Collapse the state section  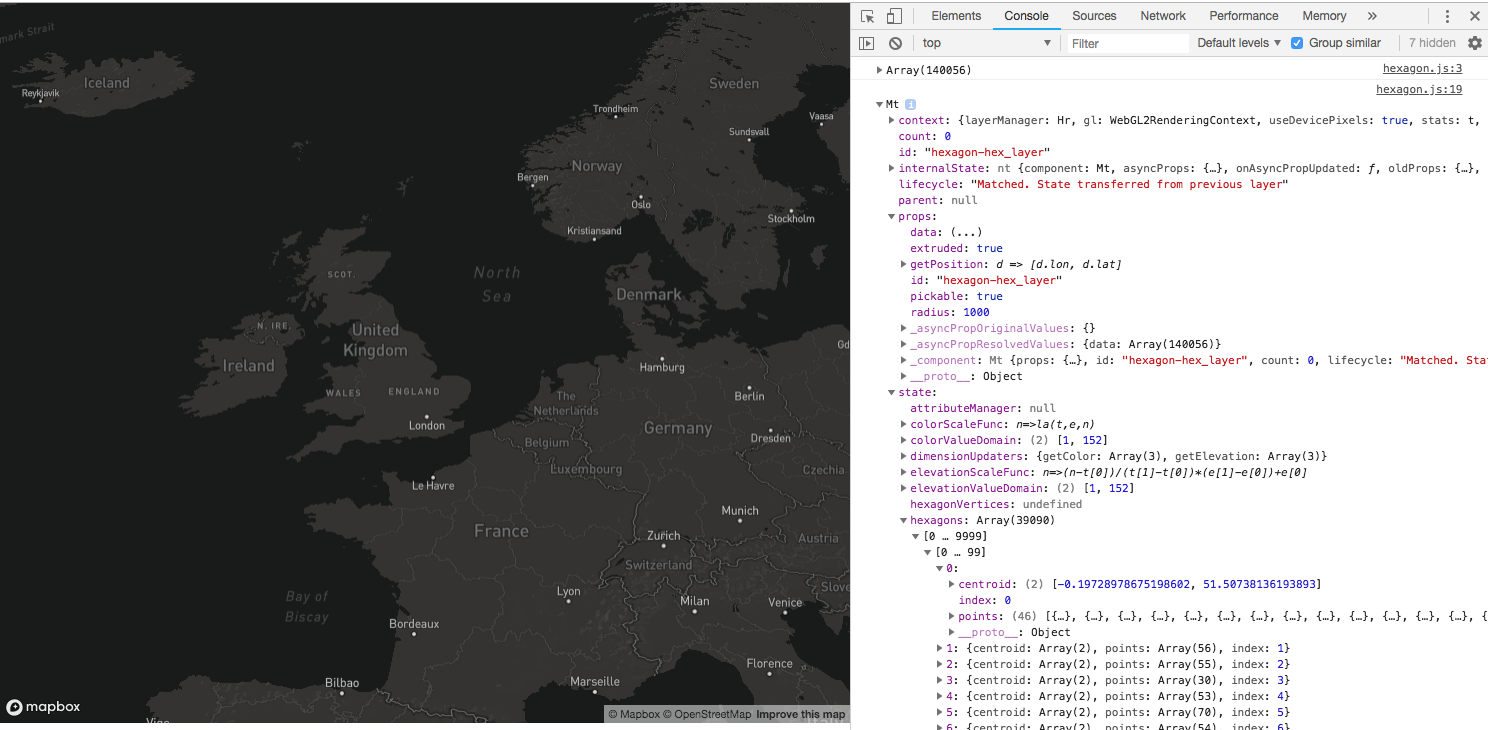(891, 392)
